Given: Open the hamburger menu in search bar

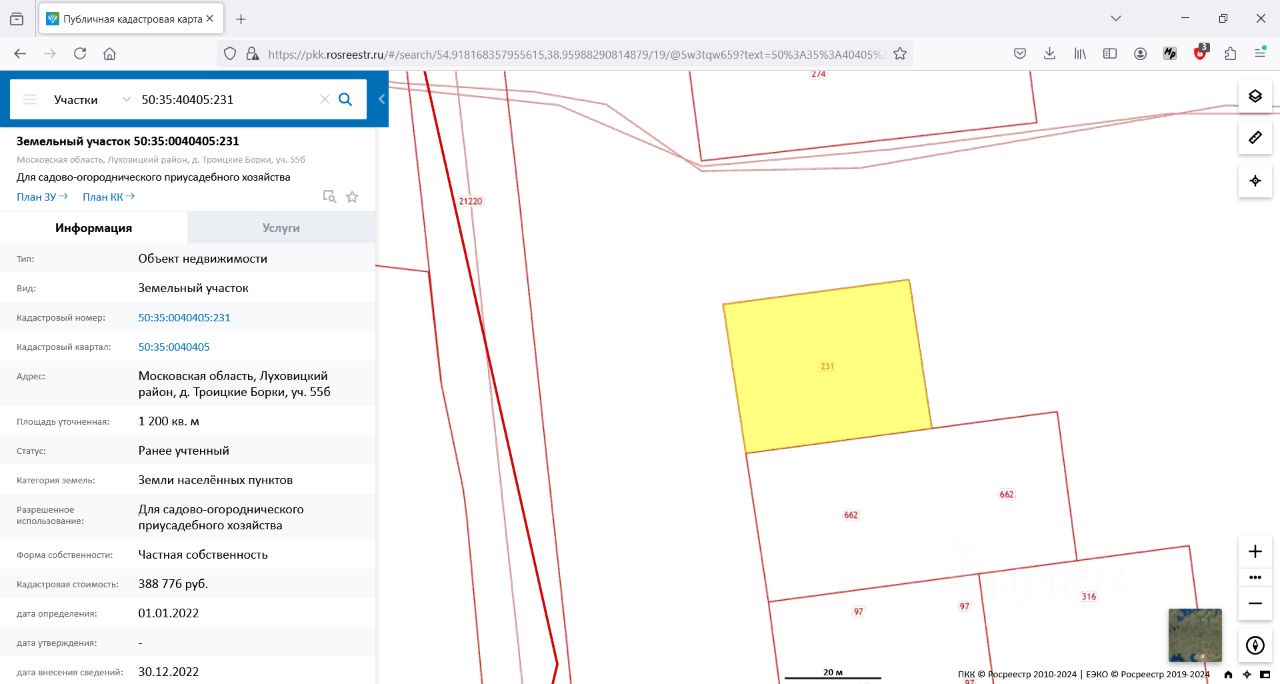Looking at the screenshot, I should [x=30, y=99].
